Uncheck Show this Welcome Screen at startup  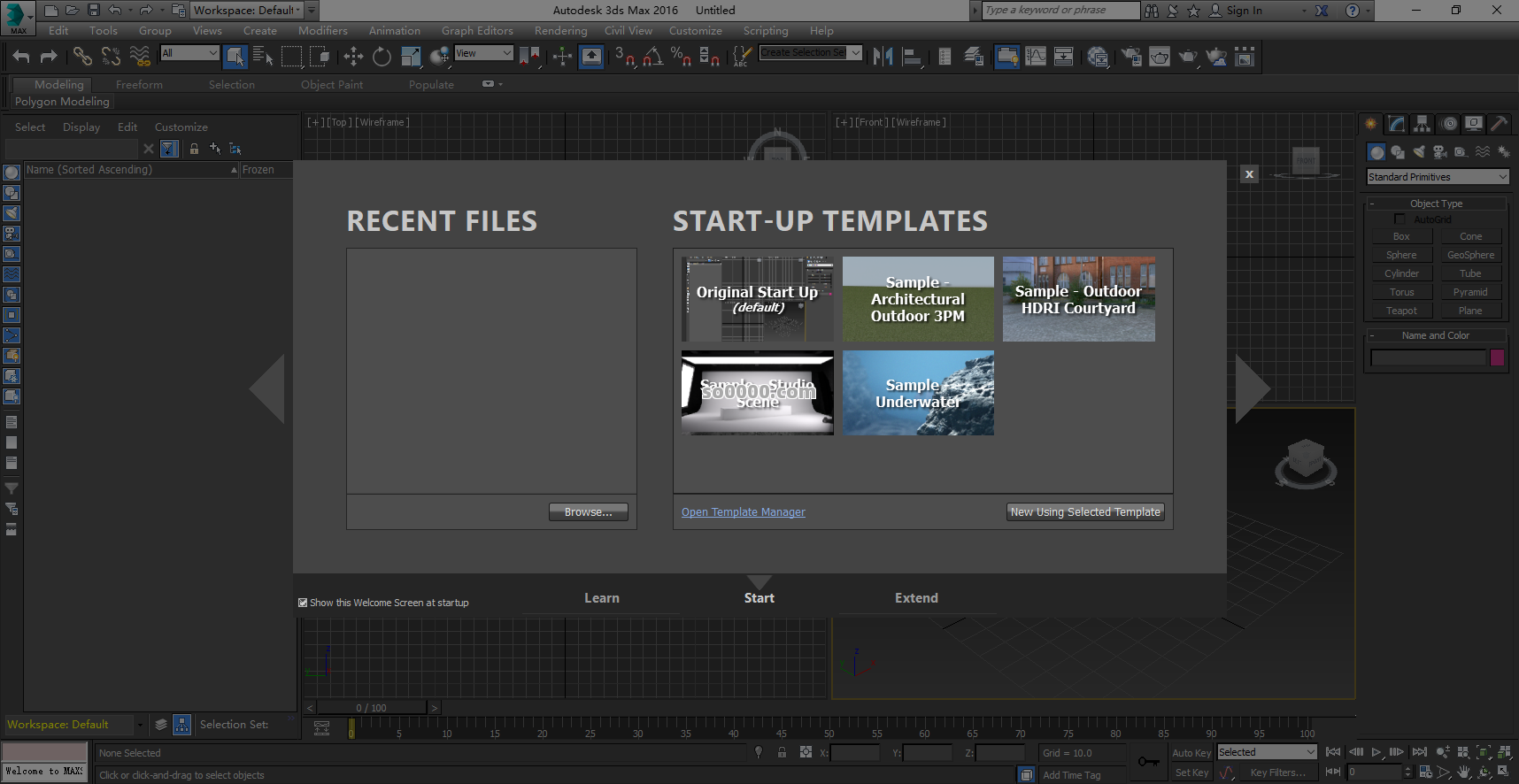[x=303, y=603]
